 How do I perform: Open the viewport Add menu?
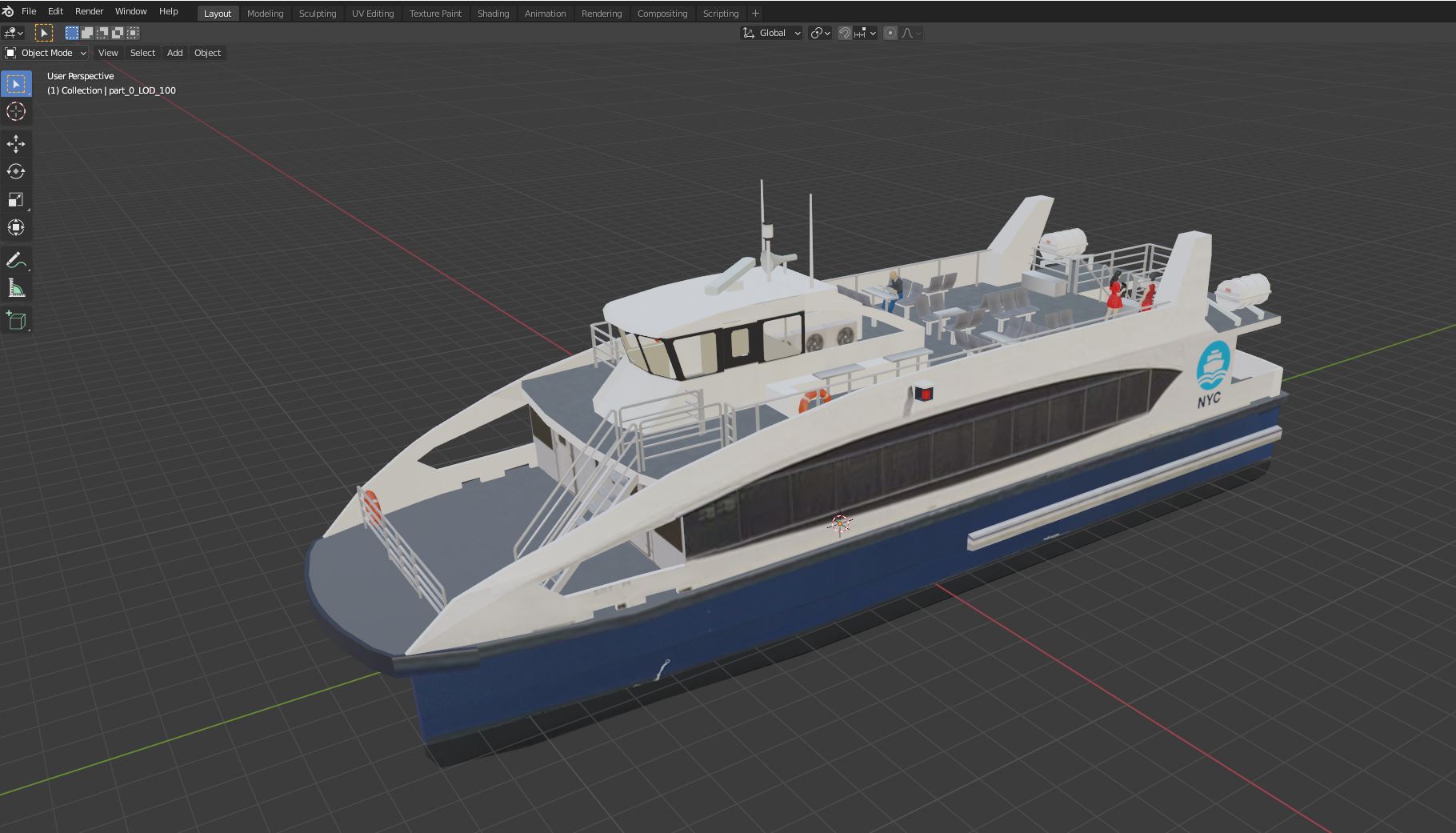tap(174, 53)
